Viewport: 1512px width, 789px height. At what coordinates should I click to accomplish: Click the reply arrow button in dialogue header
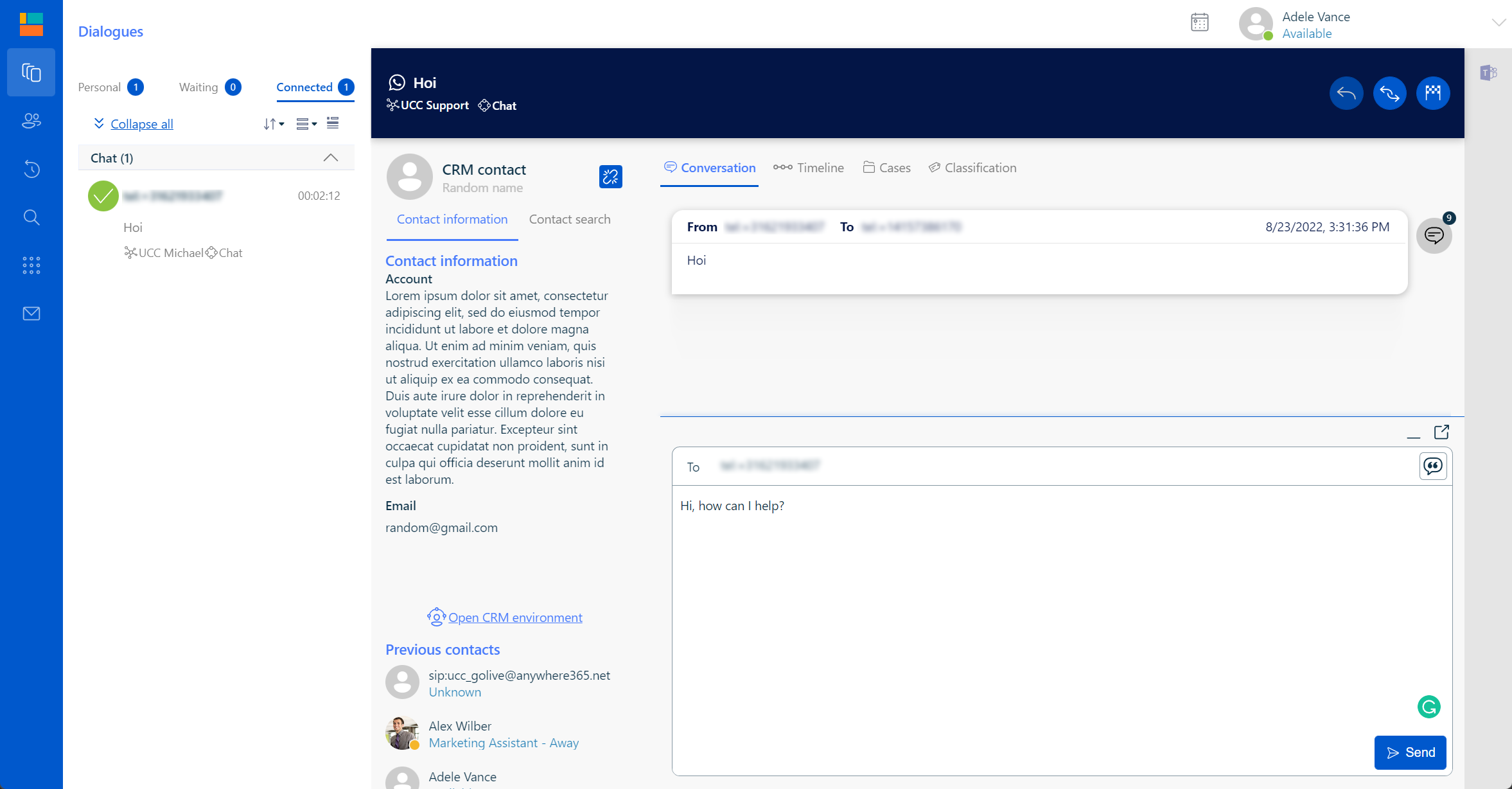[1346, 94]
